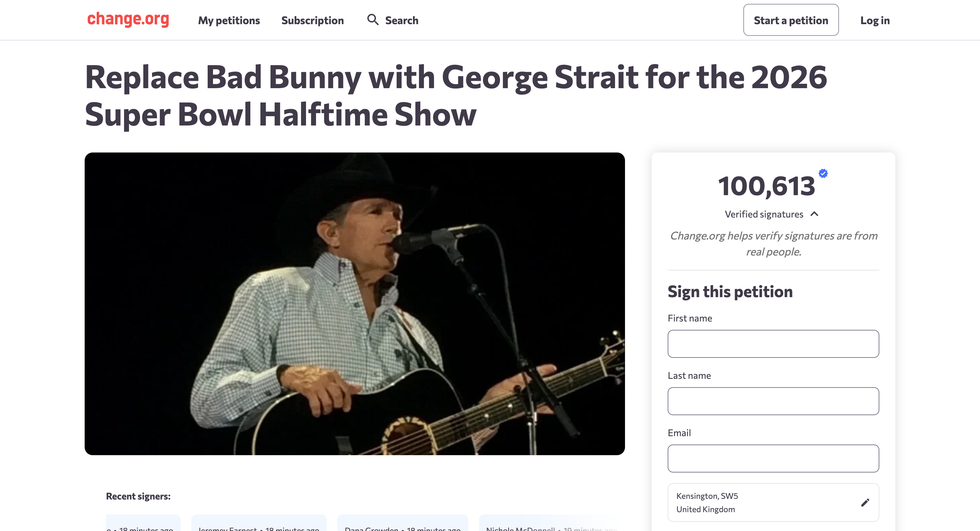This screenshot has width=980, height=531.
Task: Select the Email input box
Action: (x=773, y=458)
